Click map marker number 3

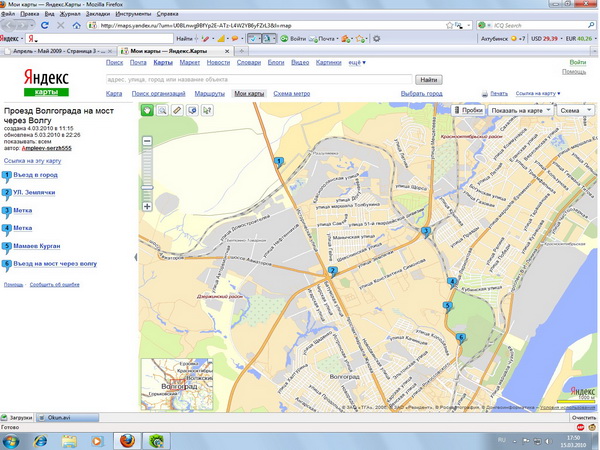coord(425,232)
